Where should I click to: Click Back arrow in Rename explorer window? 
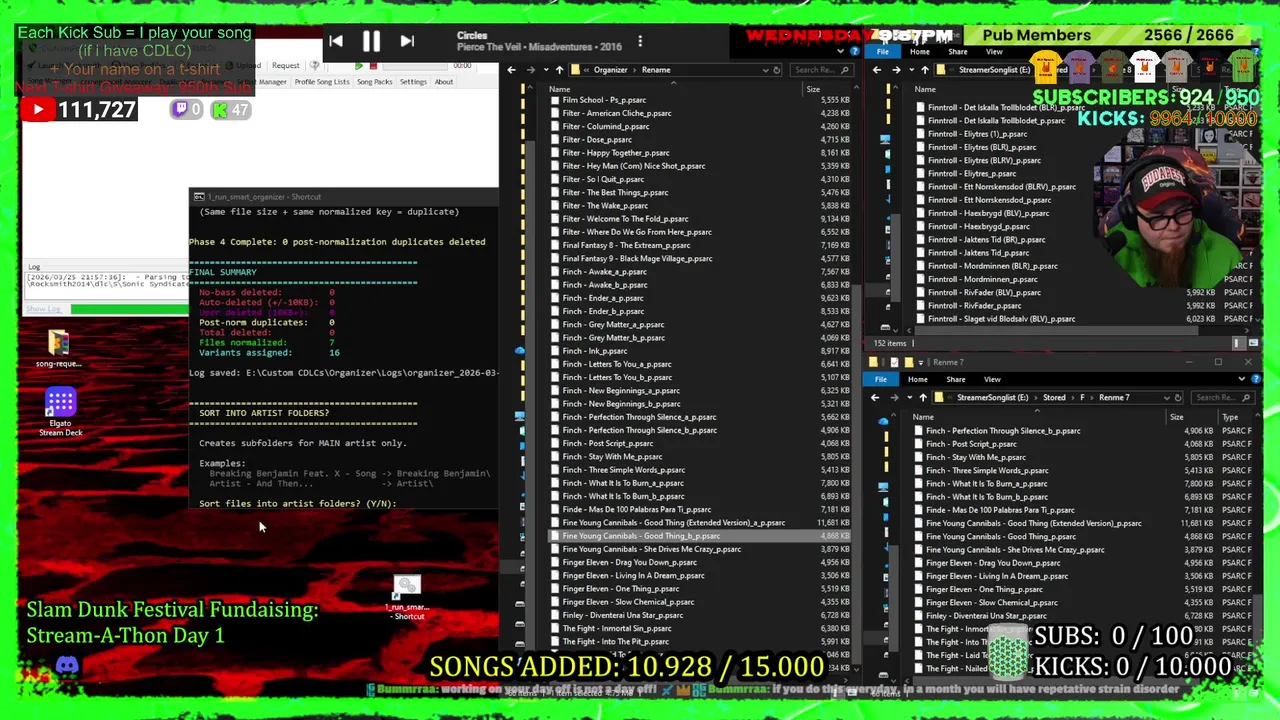pyautogui.click(x=511, y=70)
